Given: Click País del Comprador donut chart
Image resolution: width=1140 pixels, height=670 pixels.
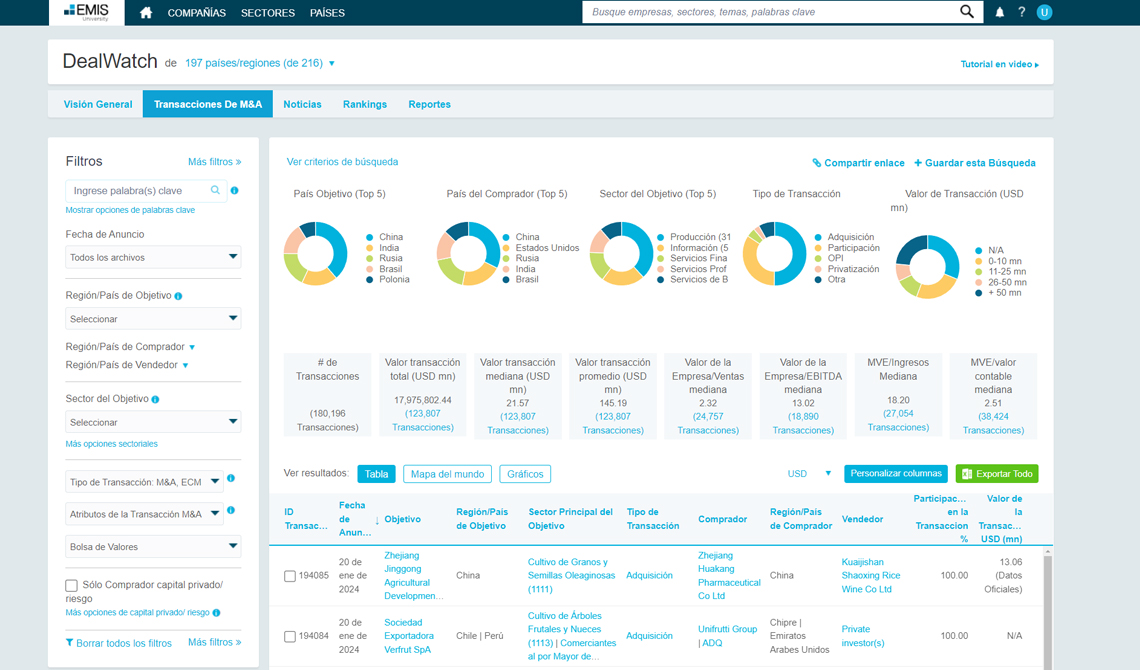Looking at the screenshot, I should (469, 254).
